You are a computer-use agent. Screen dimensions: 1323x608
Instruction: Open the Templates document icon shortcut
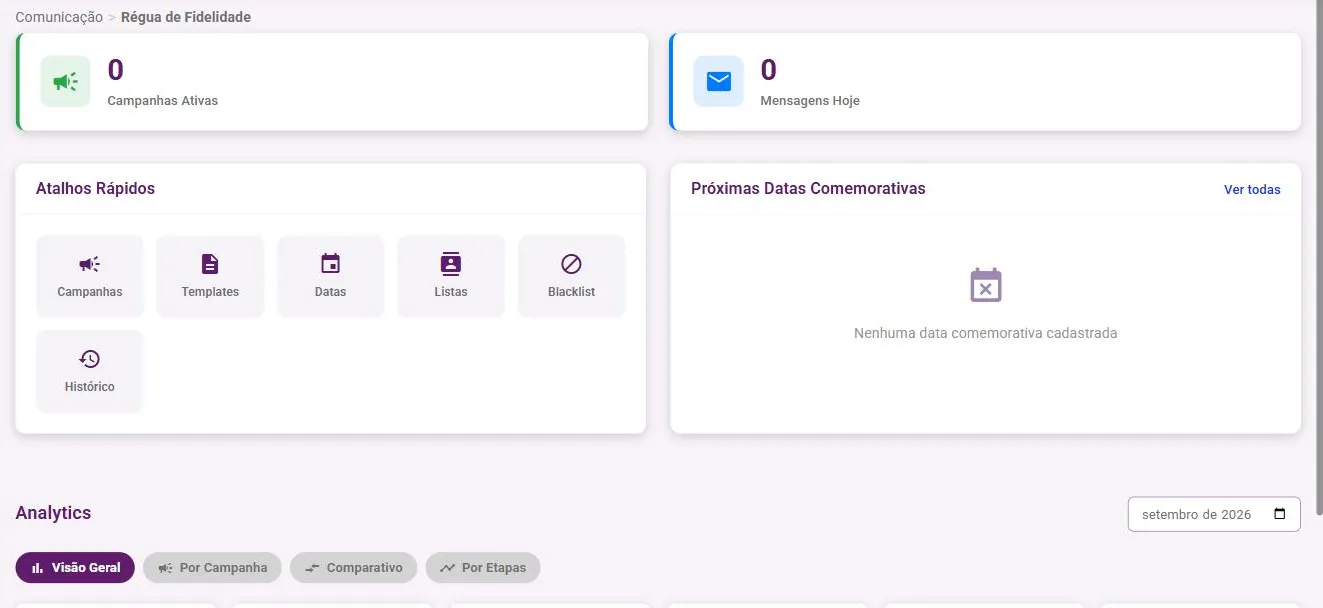(210, 264)
